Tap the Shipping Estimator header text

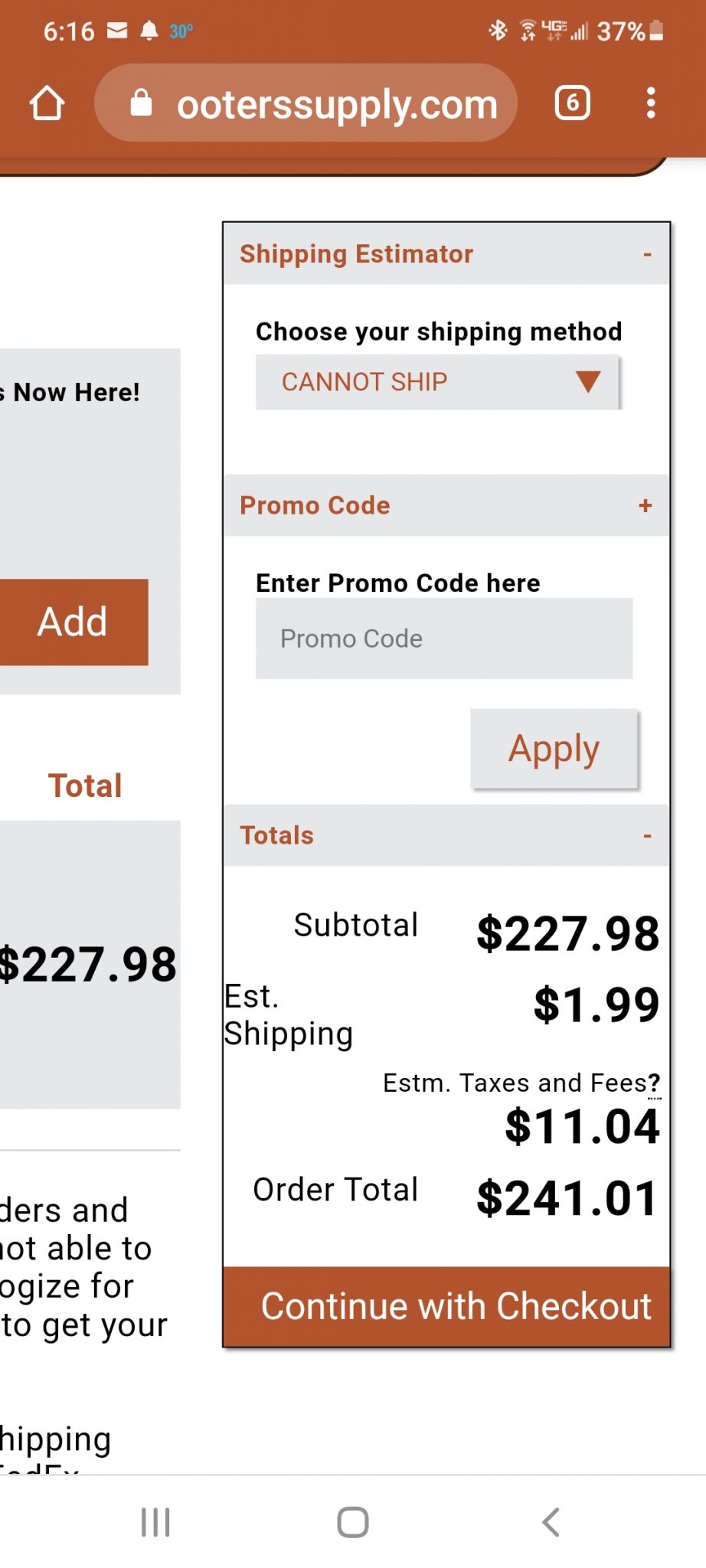(x=356, y=254)
